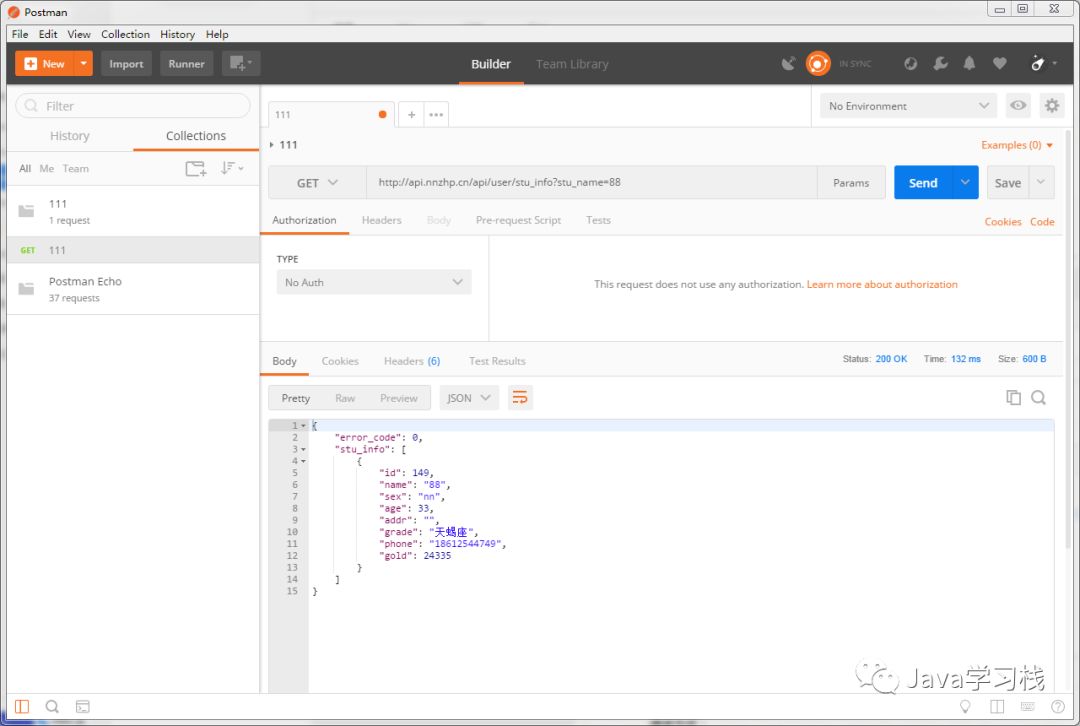This screenshot has height=726, width=1080.
Task: Open the New button dropdown arrow
Action: pos(83,64)
